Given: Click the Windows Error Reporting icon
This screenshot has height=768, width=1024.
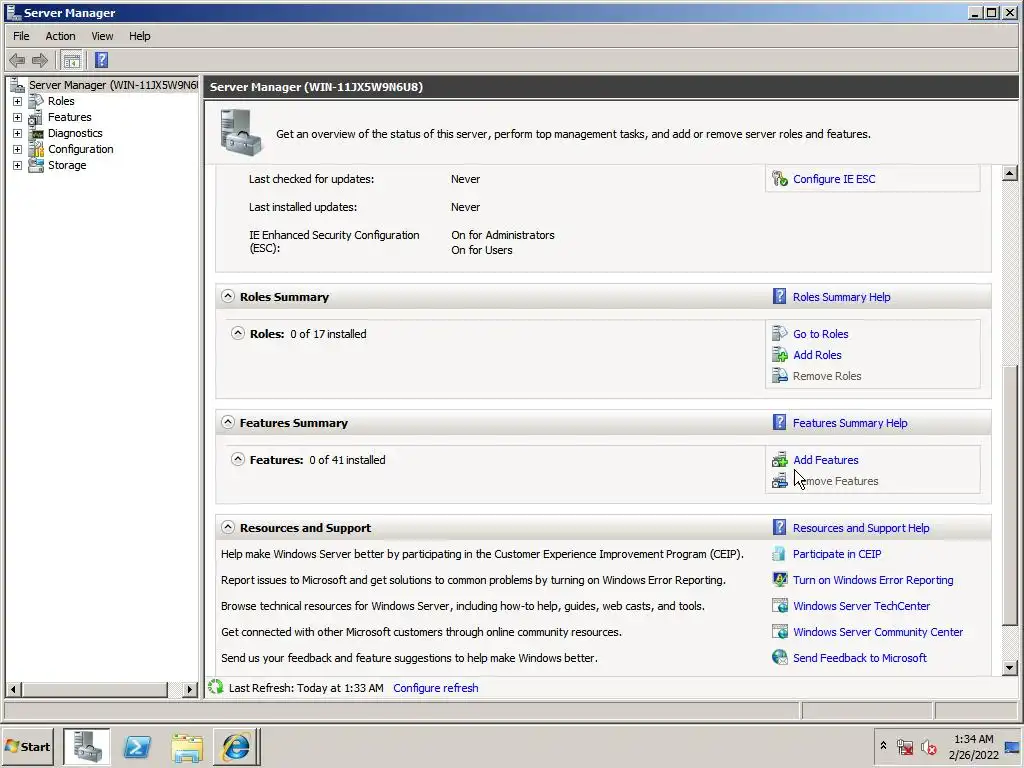Looking at the screenshot, I should pos(780,580).
